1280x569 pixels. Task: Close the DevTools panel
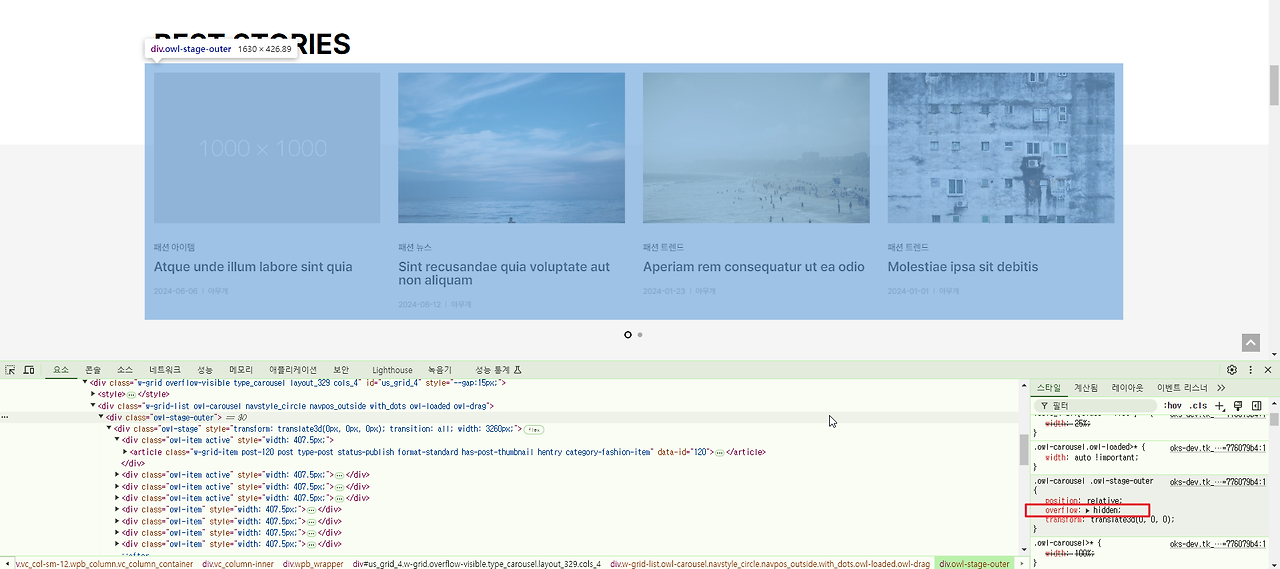pos(1268,370)
